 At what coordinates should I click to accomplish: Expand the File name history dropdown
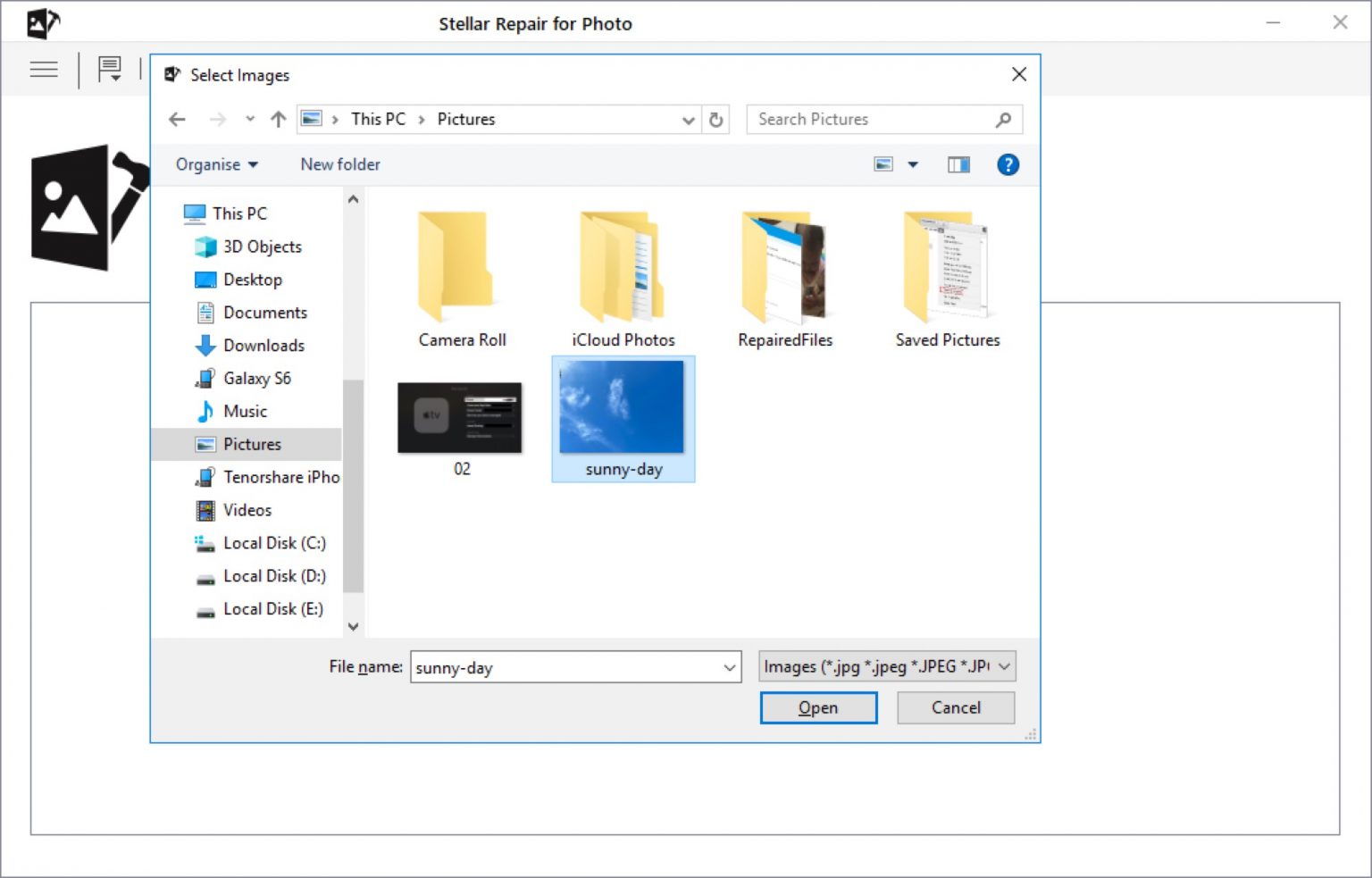[730, 667]
